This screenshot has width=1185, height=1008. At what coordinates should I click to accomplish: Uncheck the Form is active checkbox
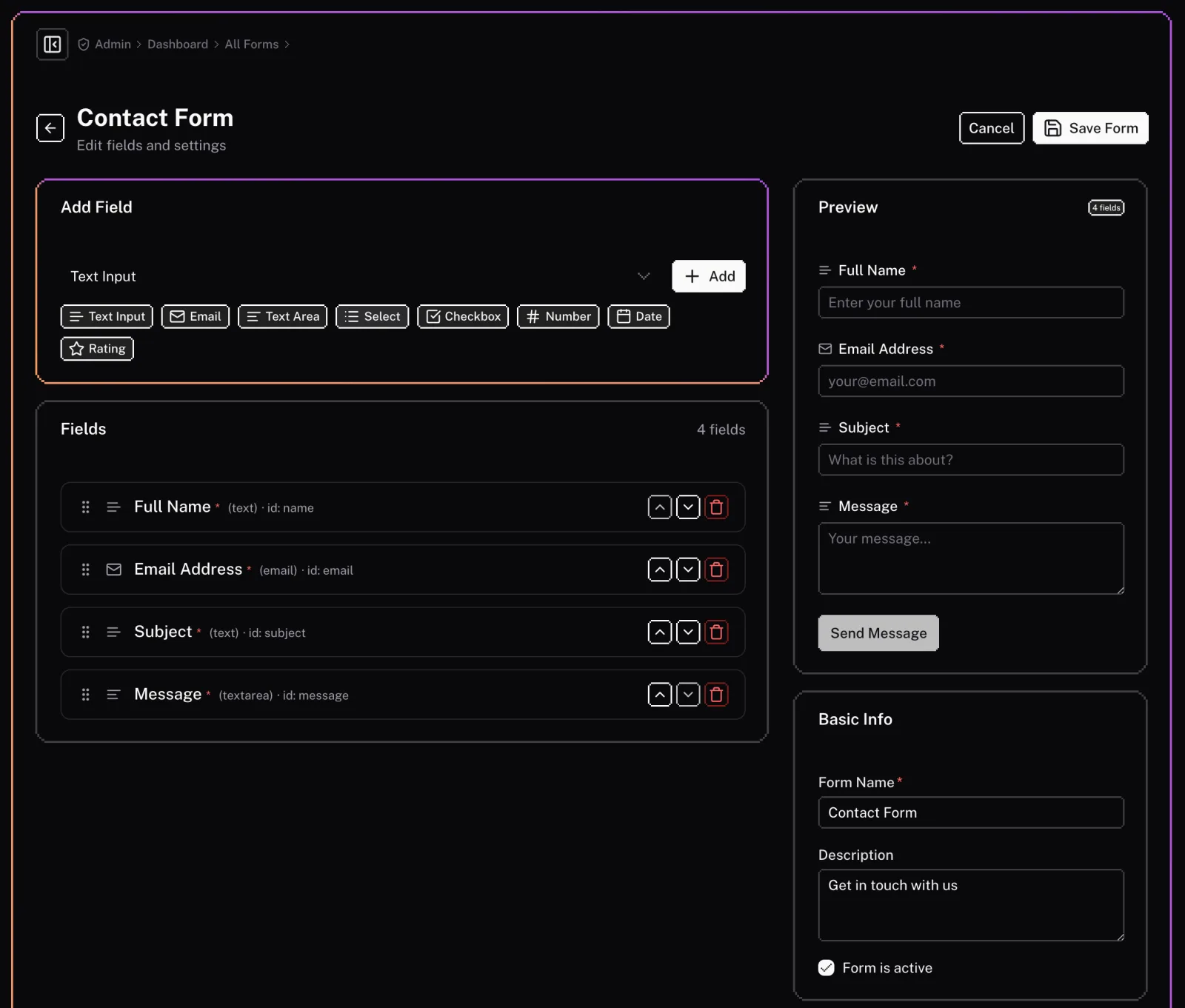(x=827, y=968)
